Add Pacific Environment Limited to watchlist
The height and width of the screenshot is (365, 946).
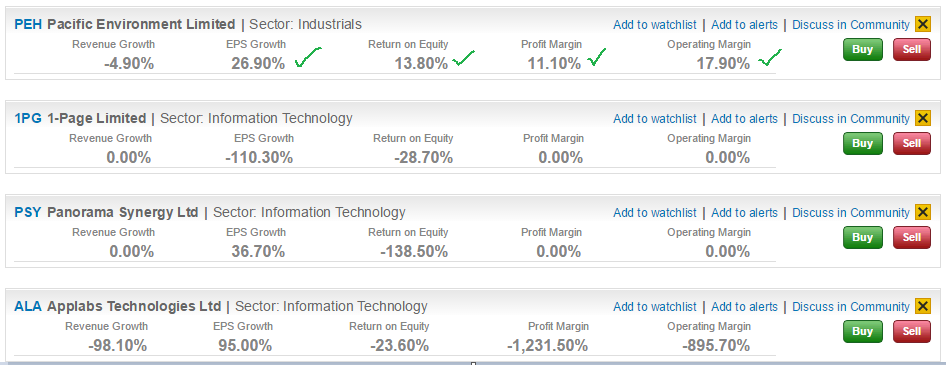655,25
